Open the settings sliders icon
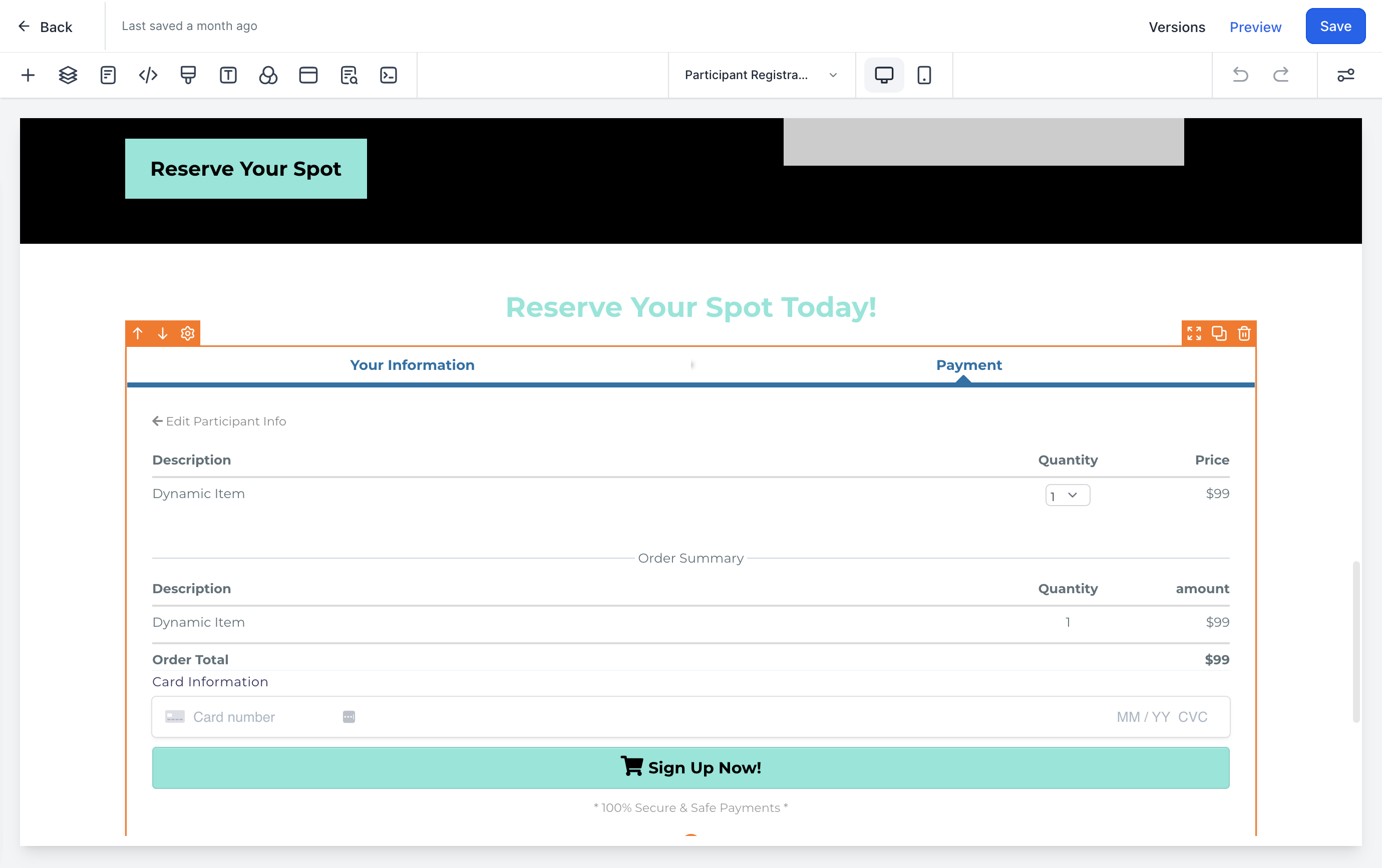The width and height of the screenshot is (1382, 868). [x=1346, y=75]
